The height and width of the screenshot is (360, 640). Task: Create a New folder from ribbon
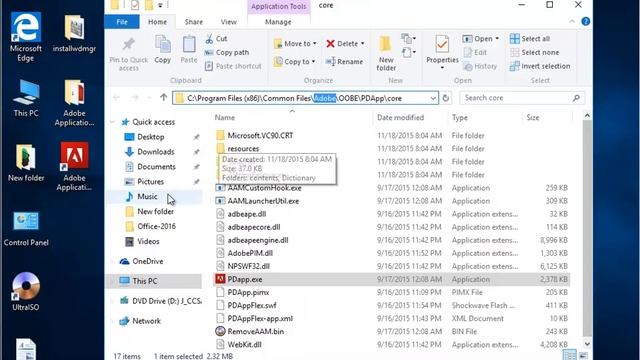point(386,54)
